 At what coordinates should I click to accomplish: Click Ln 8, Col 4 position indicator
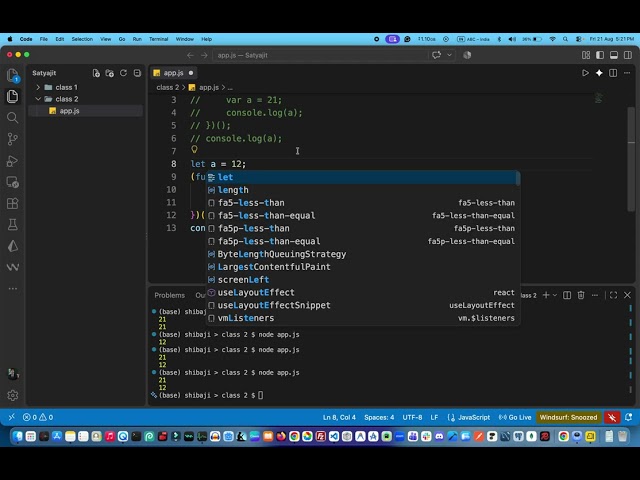[339, 417]
